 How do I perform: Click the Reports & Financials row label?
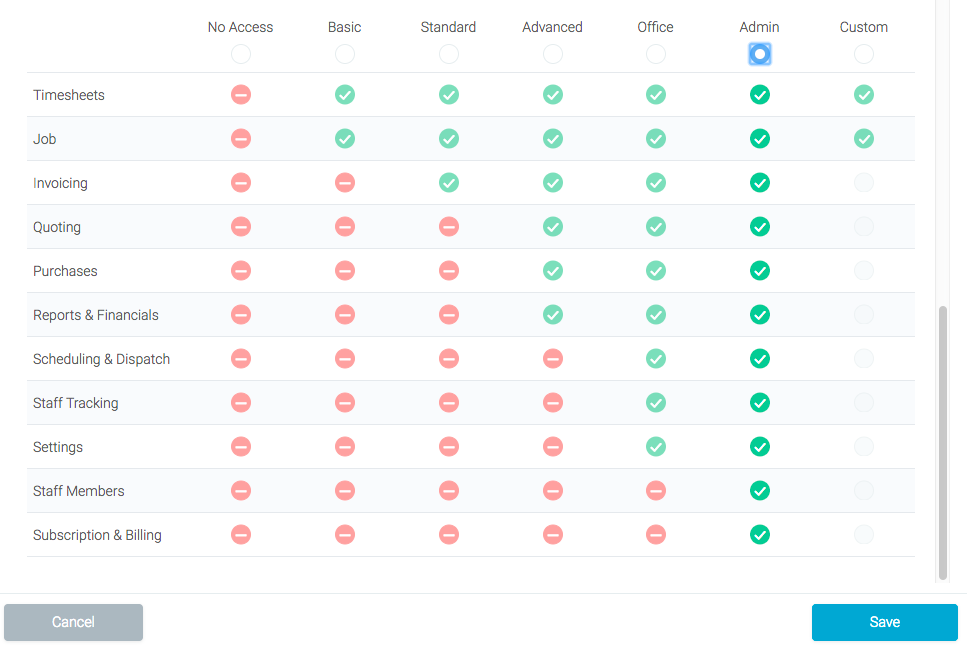pos(96,315)
